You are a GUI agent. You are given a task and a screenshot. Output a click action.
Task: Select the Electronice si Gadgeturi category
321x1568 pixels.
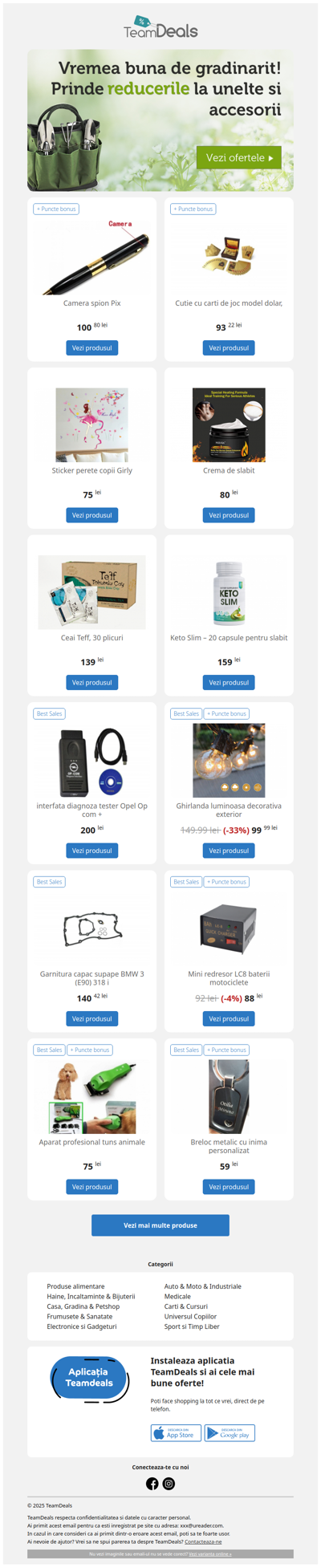[x=82, y=1326]
